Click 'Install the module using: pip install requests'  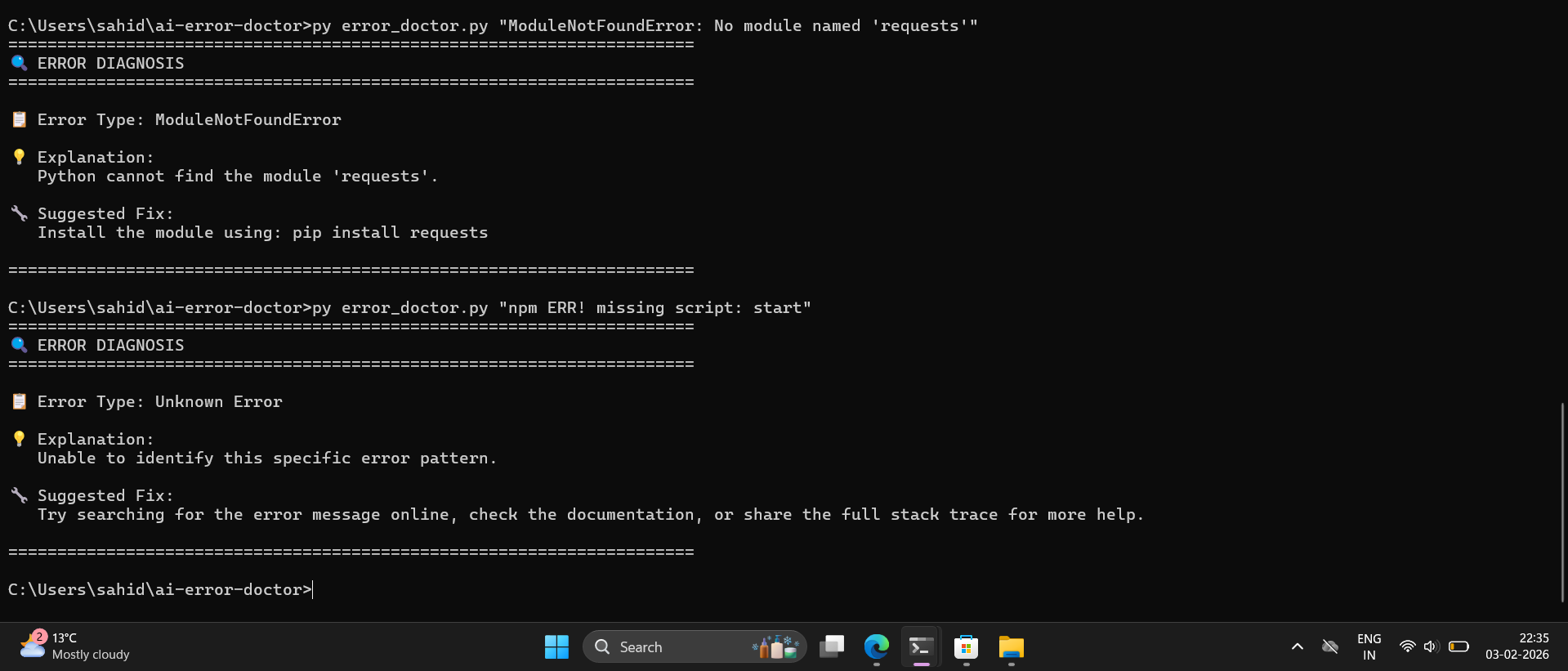click(x=263, y=233)
